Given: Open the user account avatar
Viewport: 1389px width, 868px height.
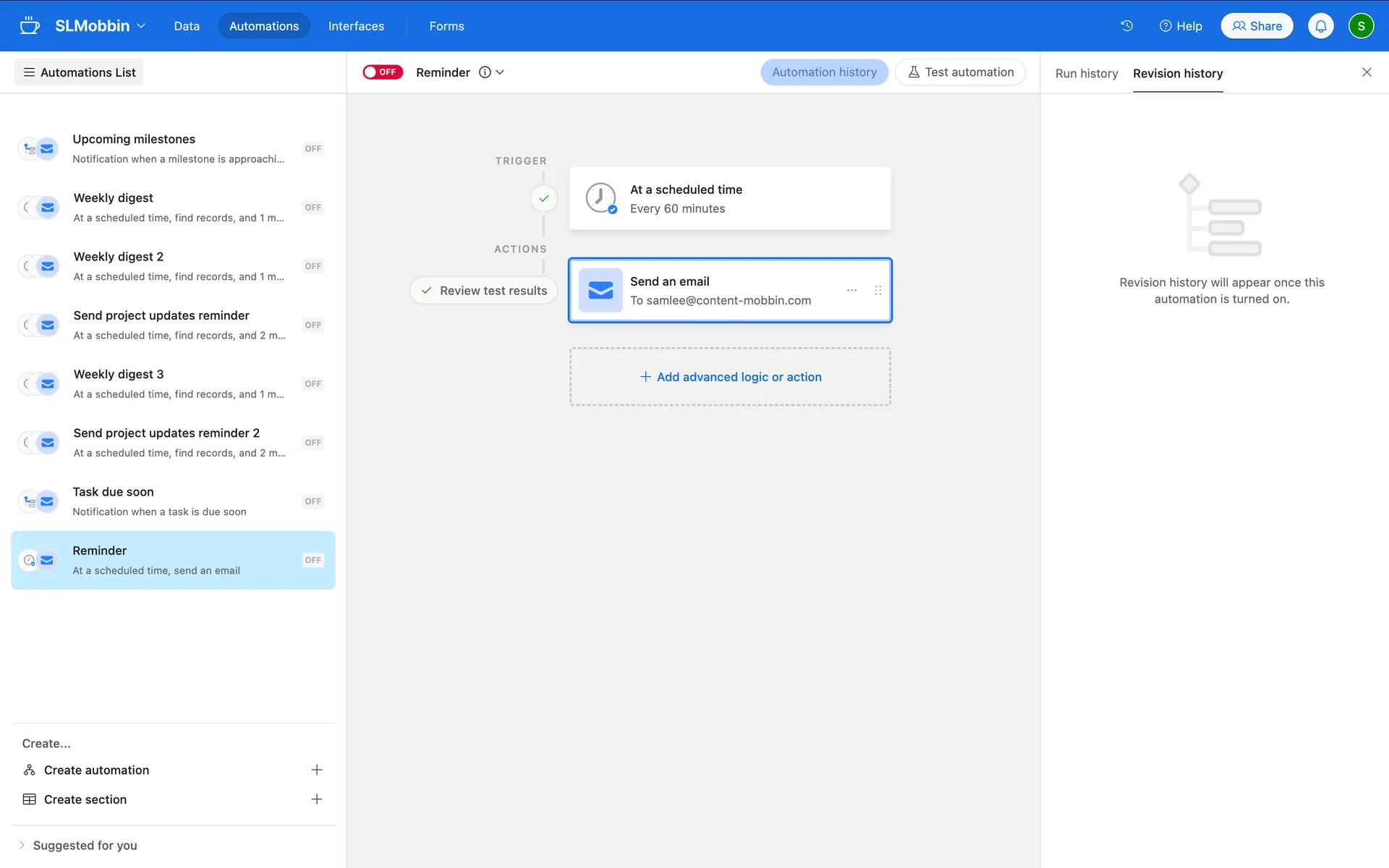Looking at the screenshot, I should (1361, 26).
